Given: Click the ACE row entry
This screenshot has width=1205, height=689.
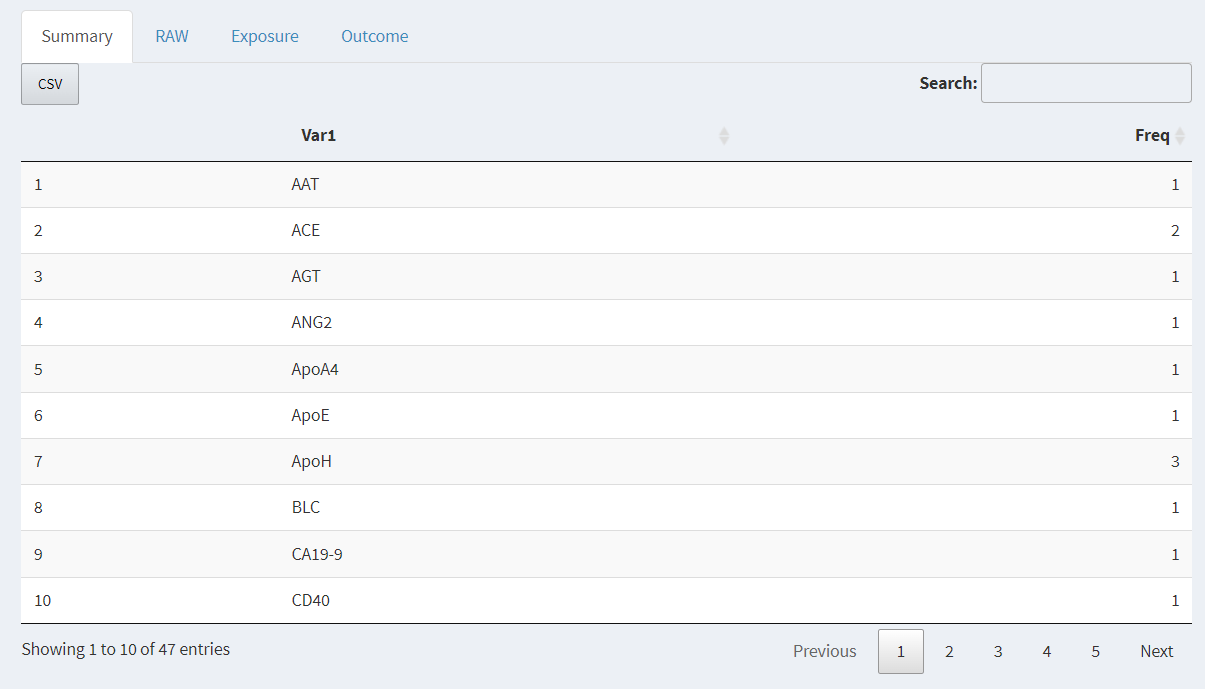Looking at the screenshot, I should point(306,230).
